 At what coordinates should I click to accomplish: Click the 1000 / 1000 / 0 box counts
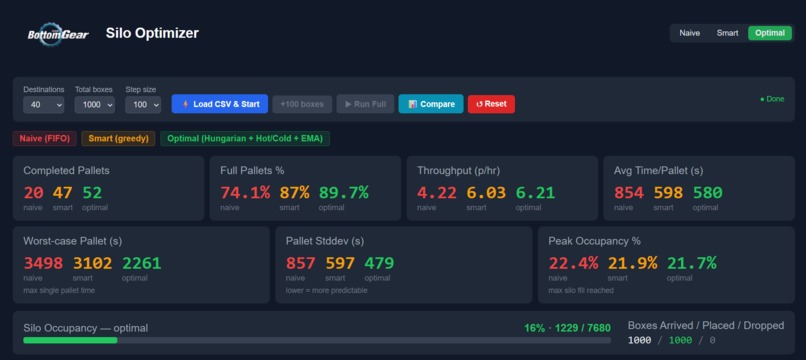671,340
